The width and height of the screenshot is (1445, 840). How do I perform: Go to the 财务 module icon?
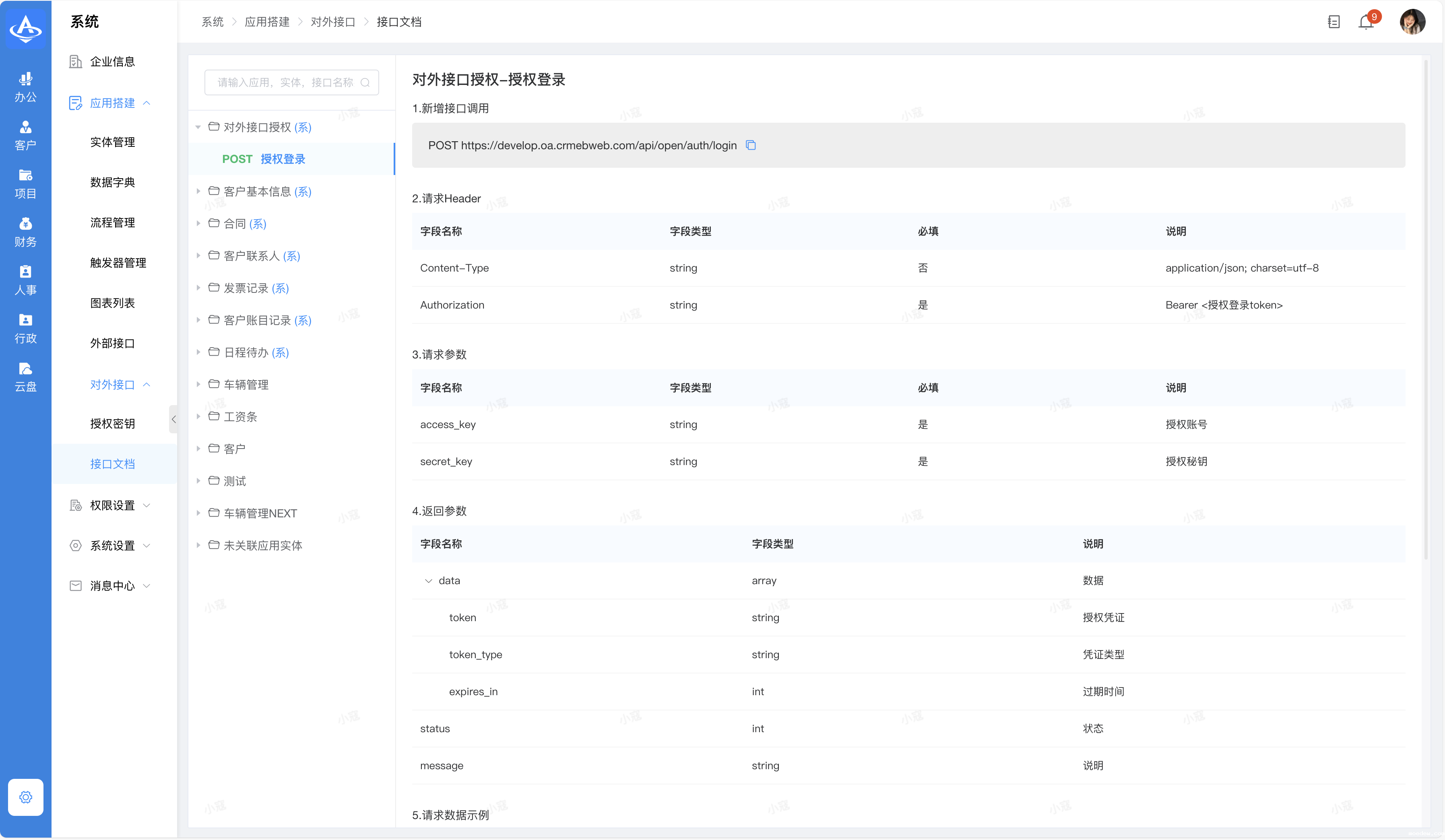[26, 232]
